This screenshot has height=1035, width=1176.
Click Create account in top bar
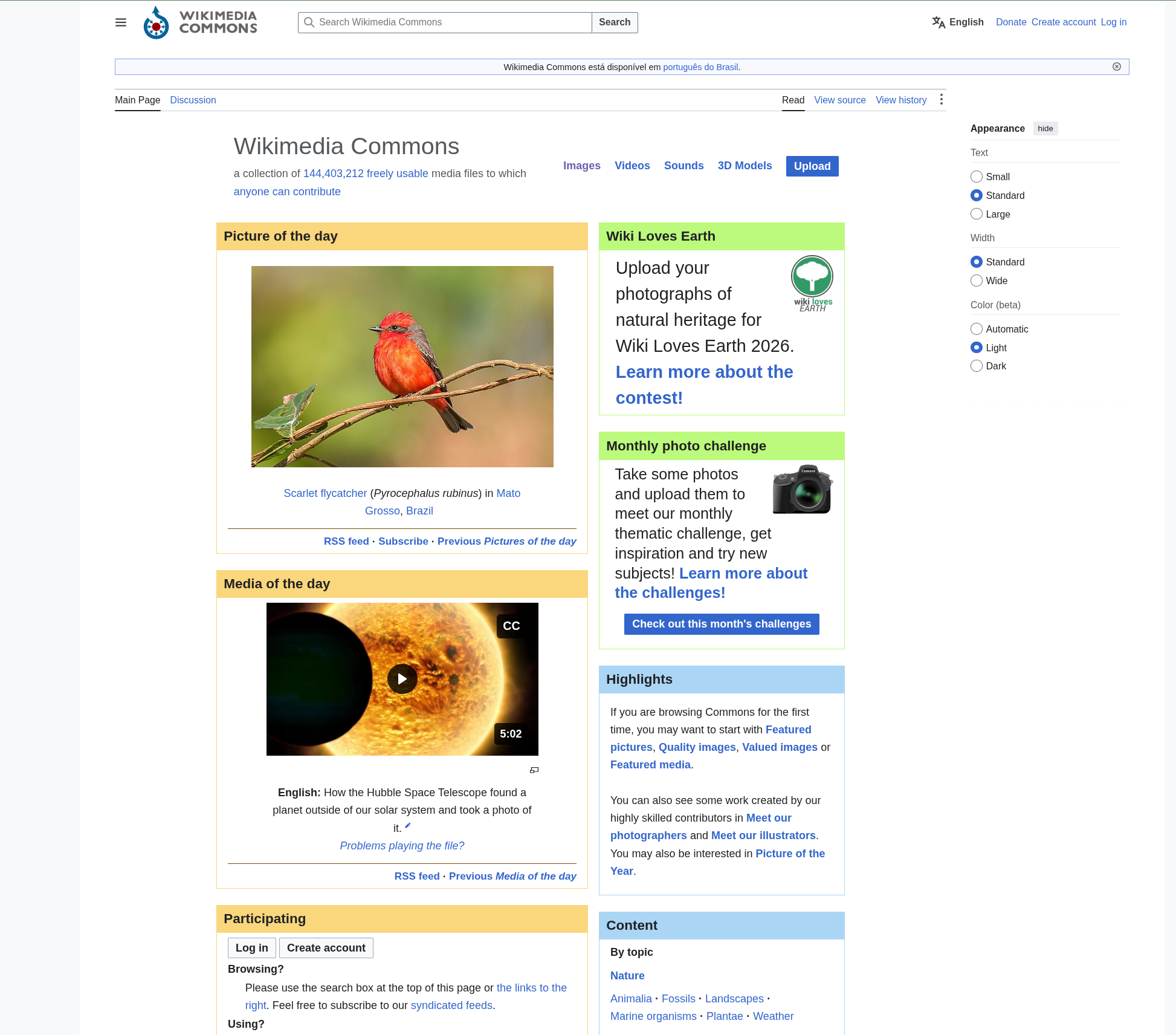click(1064, 22)
